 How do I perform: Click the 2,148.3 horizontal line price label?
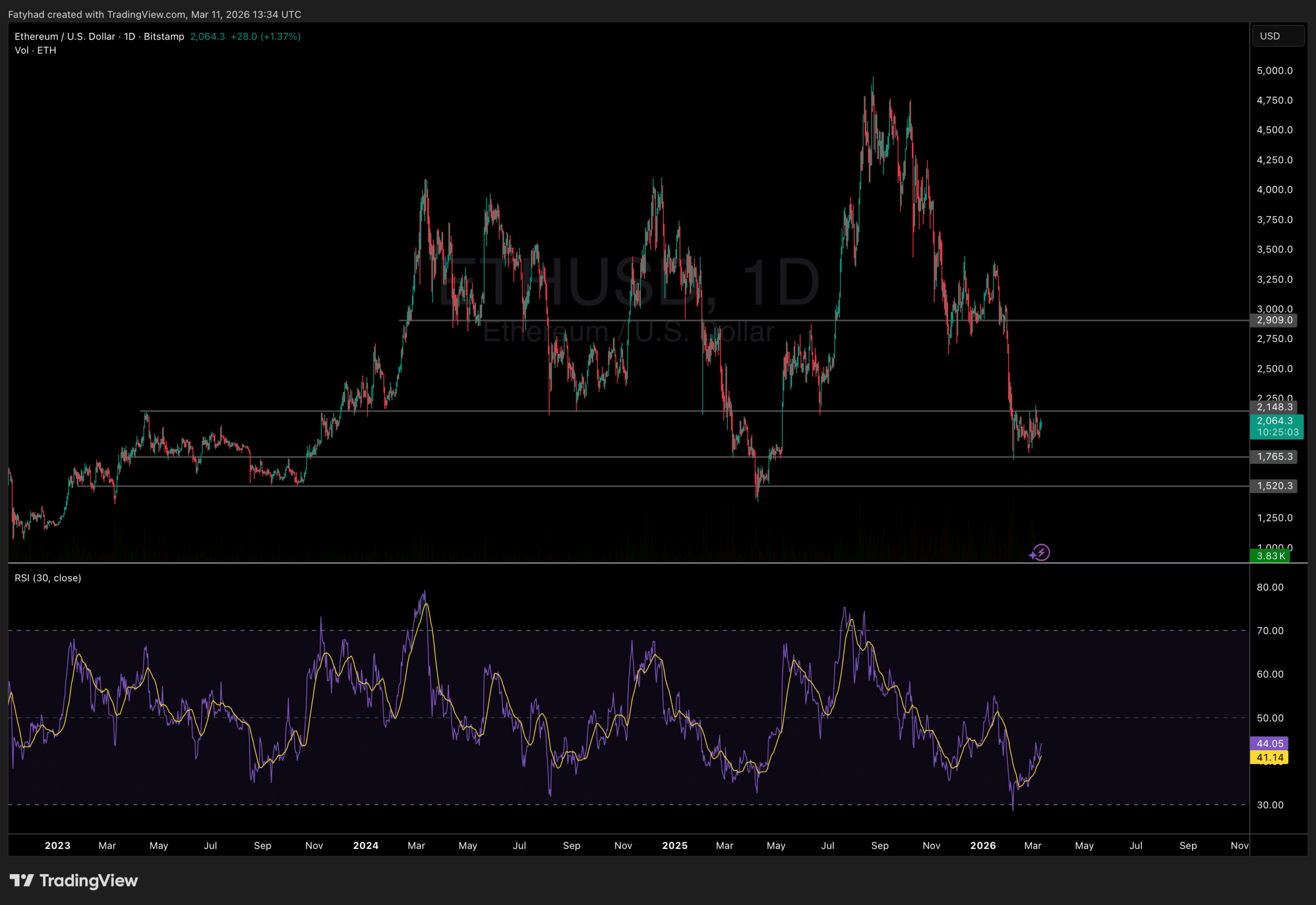1273,407
